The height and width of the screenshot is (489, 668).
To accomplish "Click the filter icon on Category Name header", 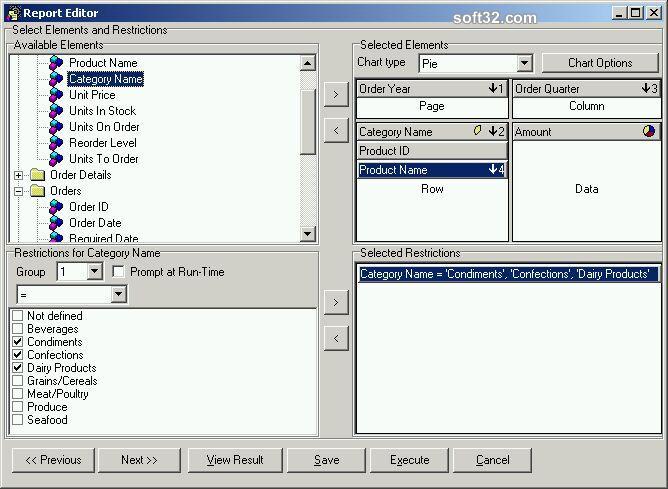I will (478, 132).
